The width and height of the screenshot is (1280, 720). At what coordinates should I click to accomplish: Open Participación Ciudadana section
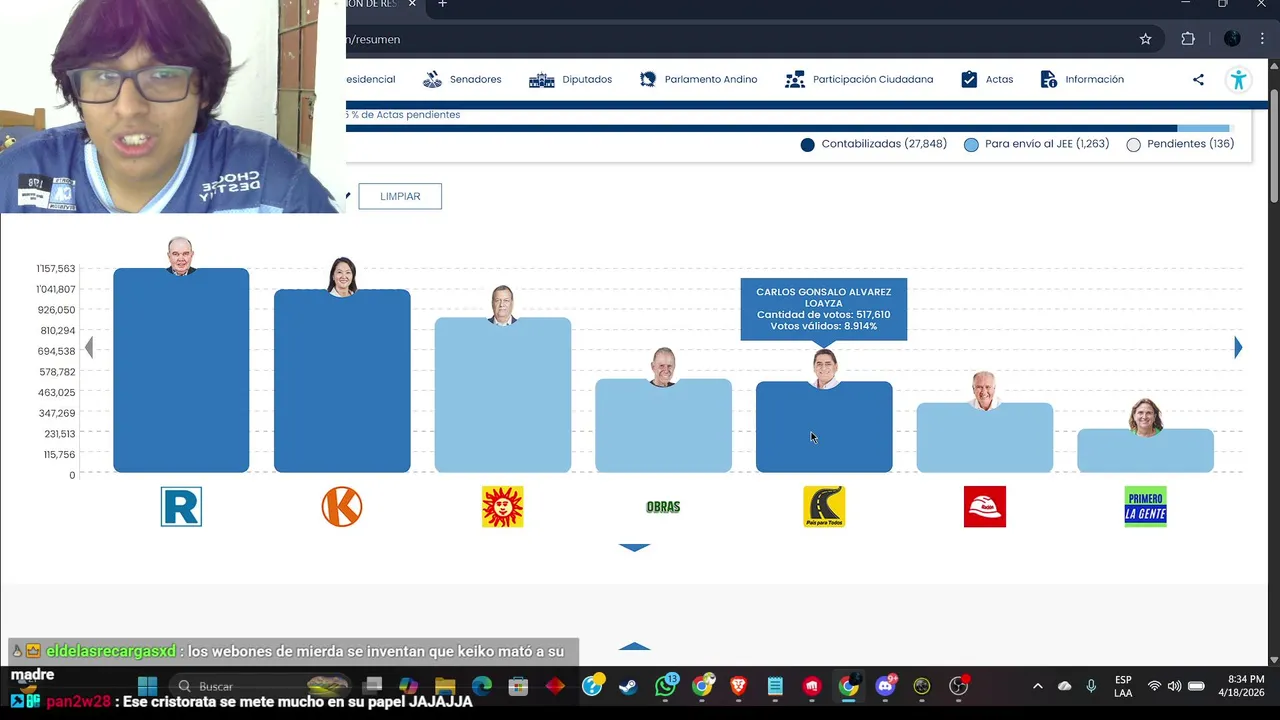click(859, 79)
